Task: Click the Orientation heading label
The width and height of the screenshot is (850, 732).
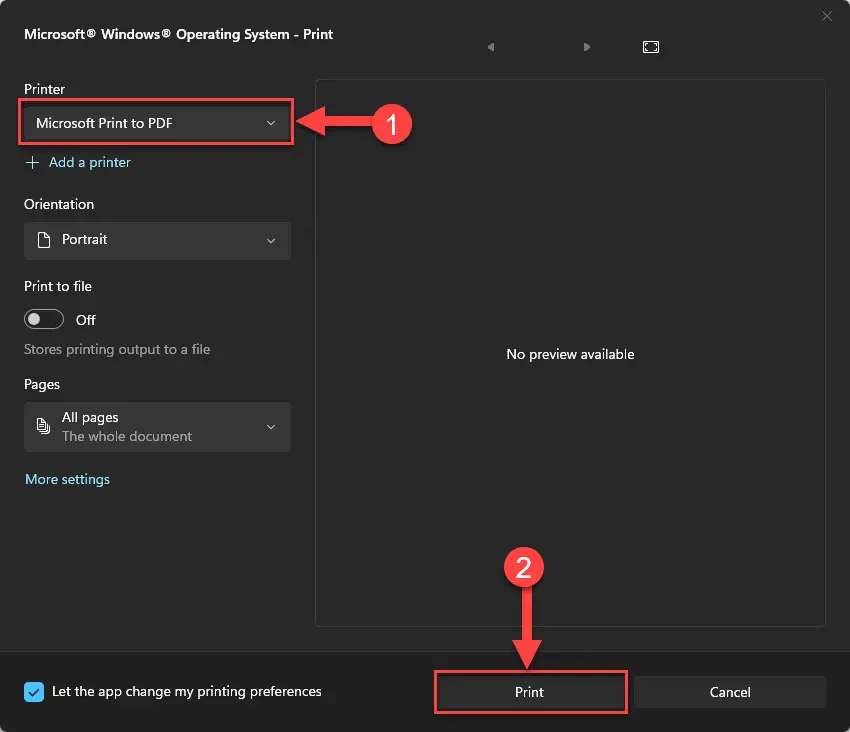Action: click(x=59, y=204)
